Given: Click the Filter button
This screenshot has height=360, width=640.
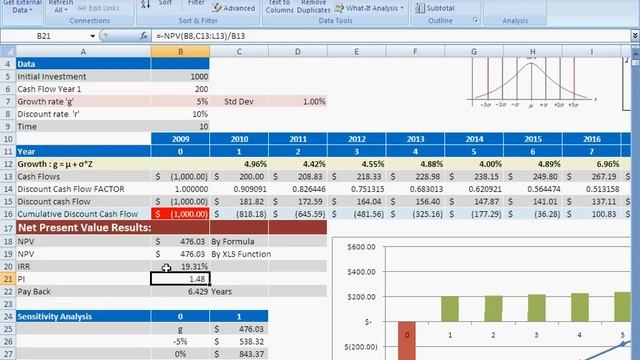Looking at the screenshot, I should coord(196,3).
